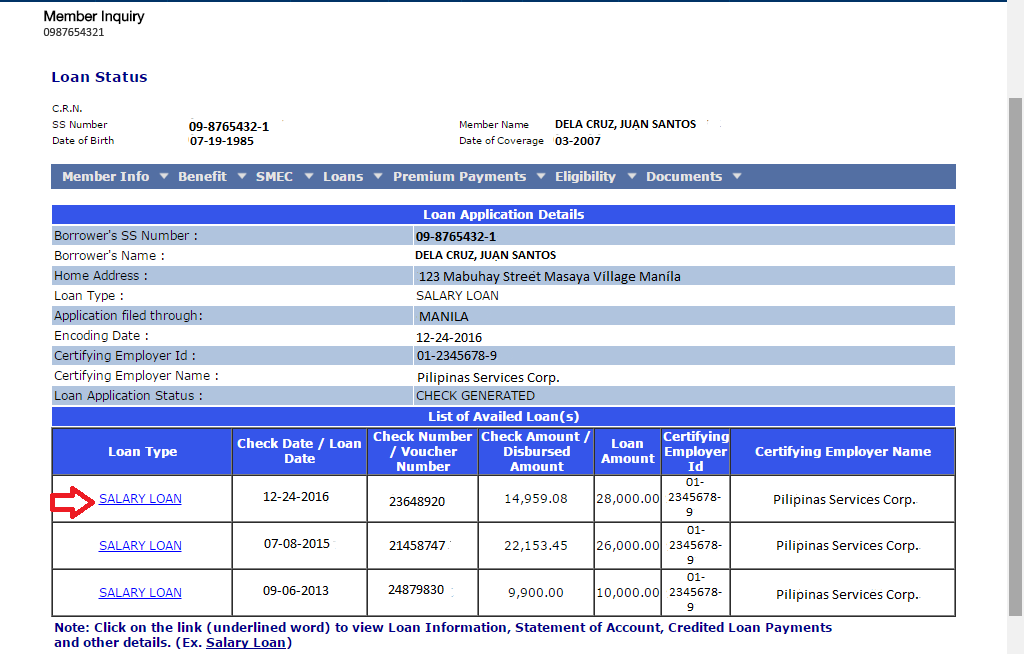Viewport: 1028px width, 654px height.
Task: Expand the Benefit dropdown arrow
Action: pos(242,176)
